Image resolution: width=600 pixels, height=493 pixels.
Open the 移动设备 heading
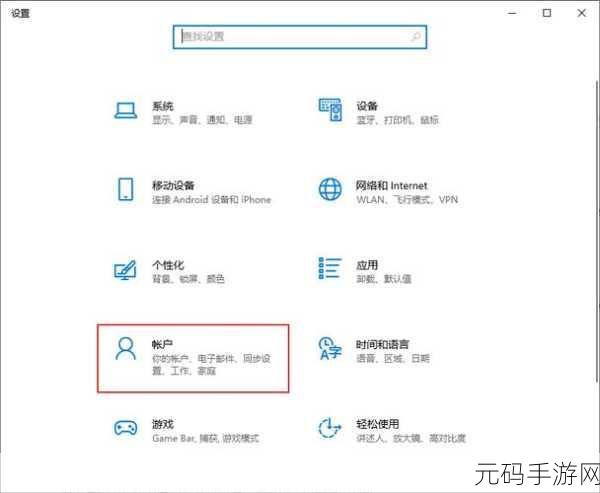point(173,186)
